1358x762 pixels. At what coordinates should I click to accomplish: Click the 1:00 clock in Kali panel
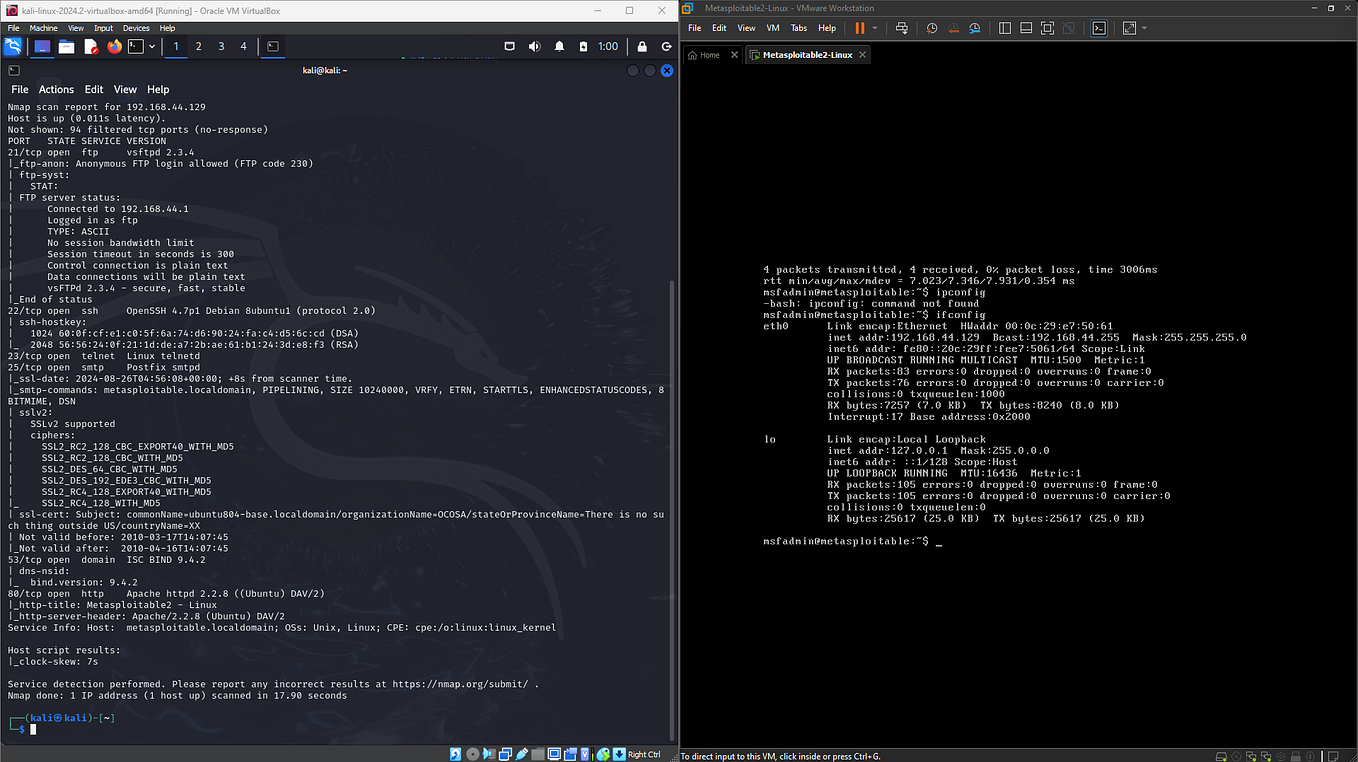tap(608, 46)
